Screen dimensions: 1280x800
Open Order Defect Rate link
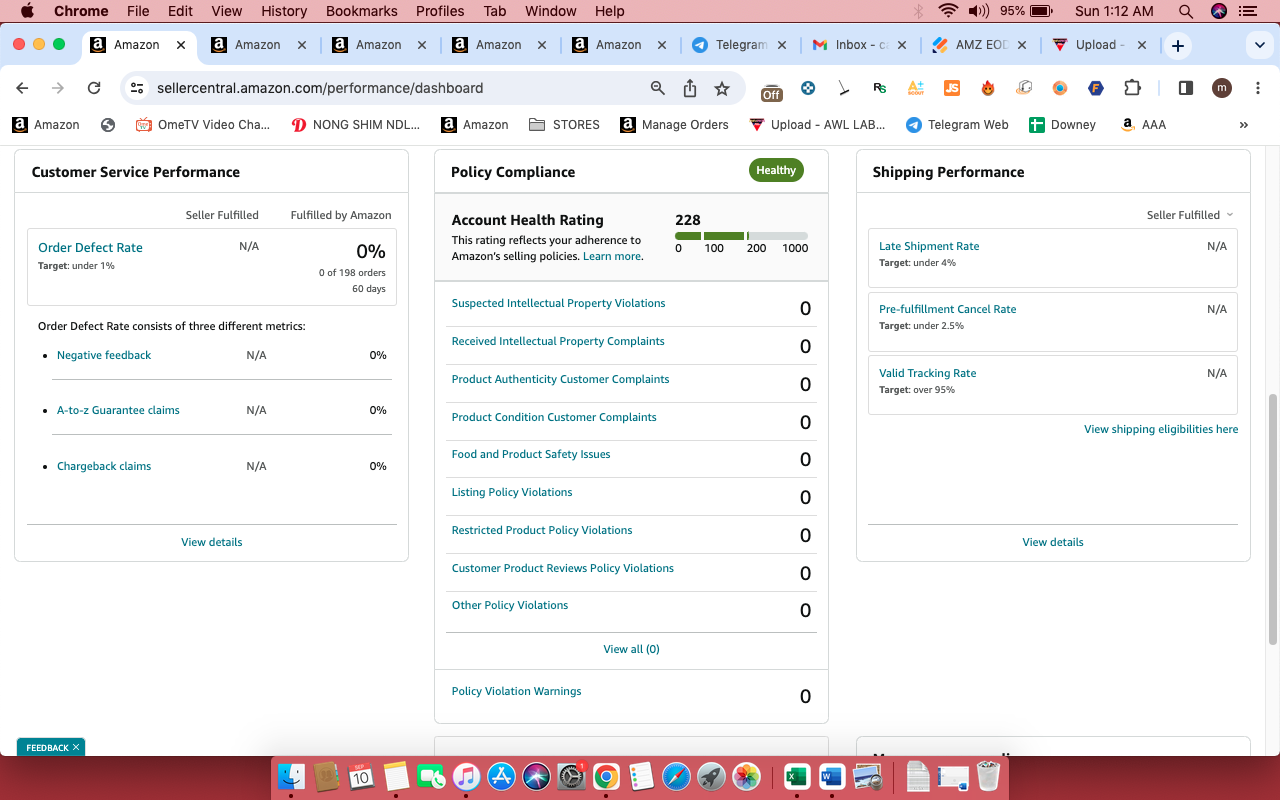(x=90, y=248)
